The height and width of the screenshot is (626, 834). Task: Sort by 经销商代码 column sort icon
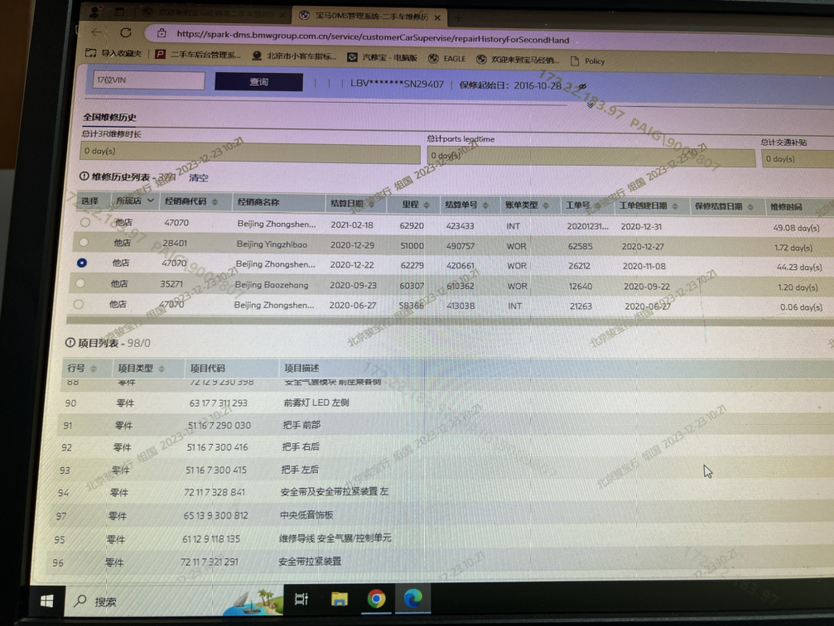[215, 202]
